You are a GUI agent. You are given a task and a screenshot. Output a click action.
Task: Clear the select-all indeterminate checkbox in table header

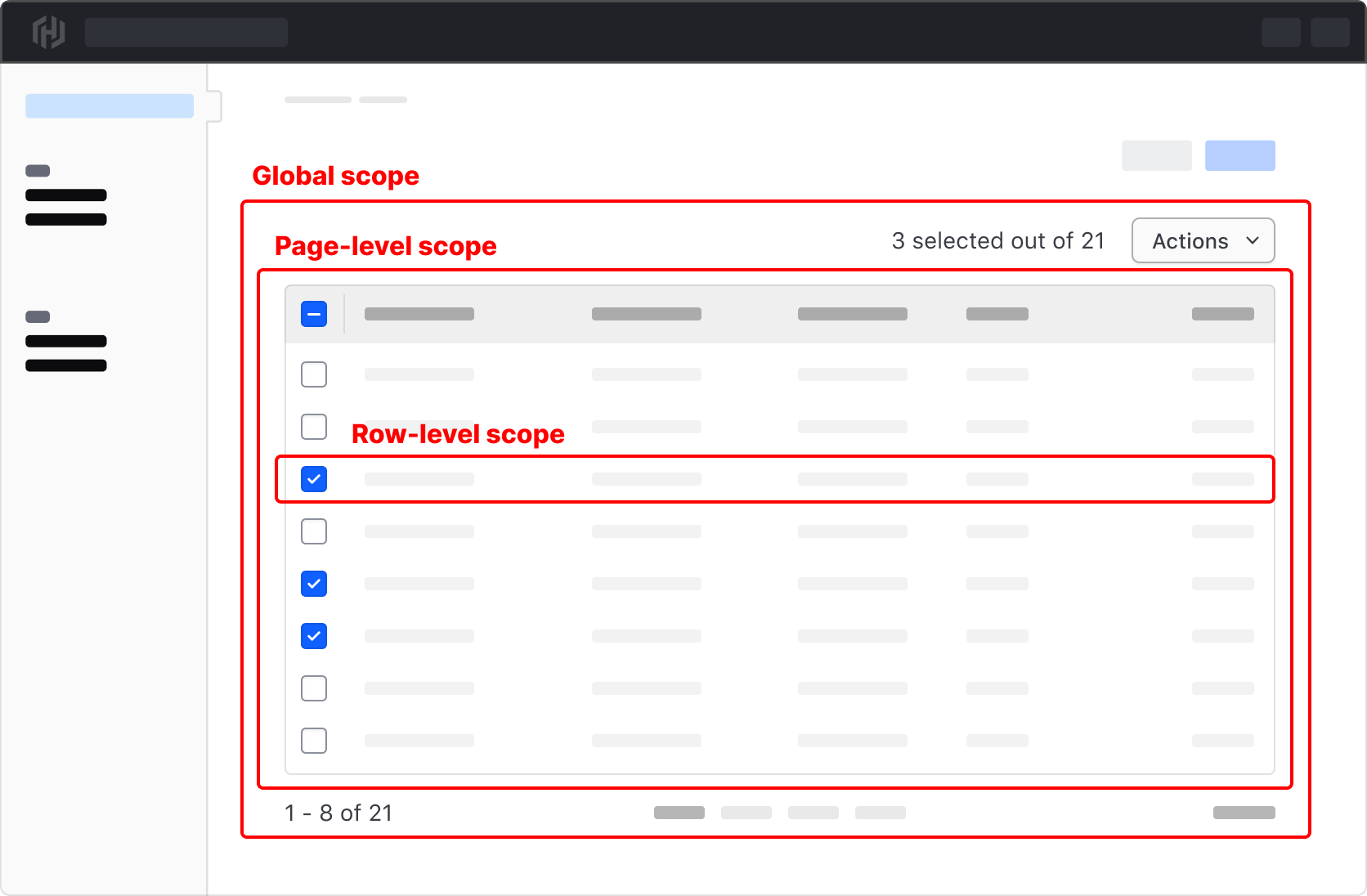click(313, 313)
